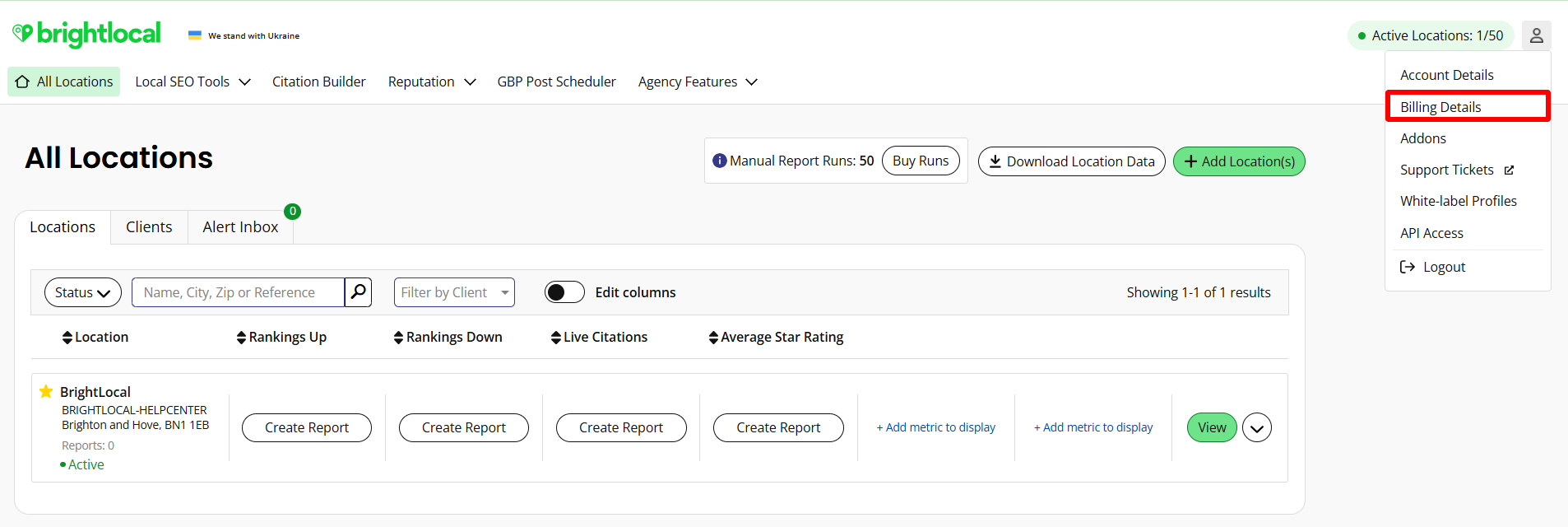
Task: Switch to the Locations tab
Action: point(63,226)
